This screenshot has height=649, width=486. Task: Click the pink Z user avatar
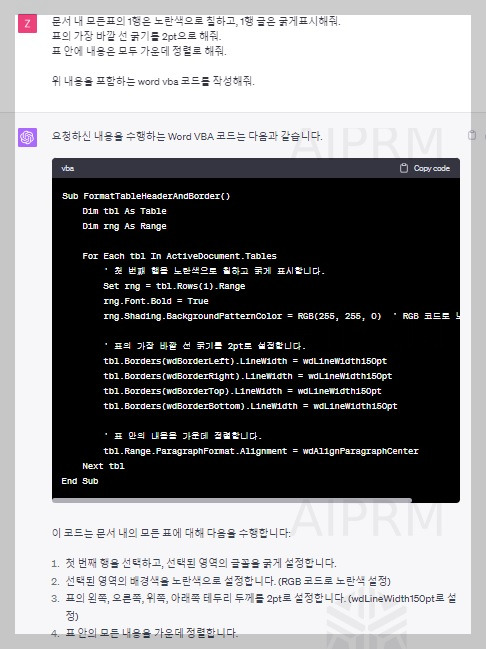coord(27,24)
